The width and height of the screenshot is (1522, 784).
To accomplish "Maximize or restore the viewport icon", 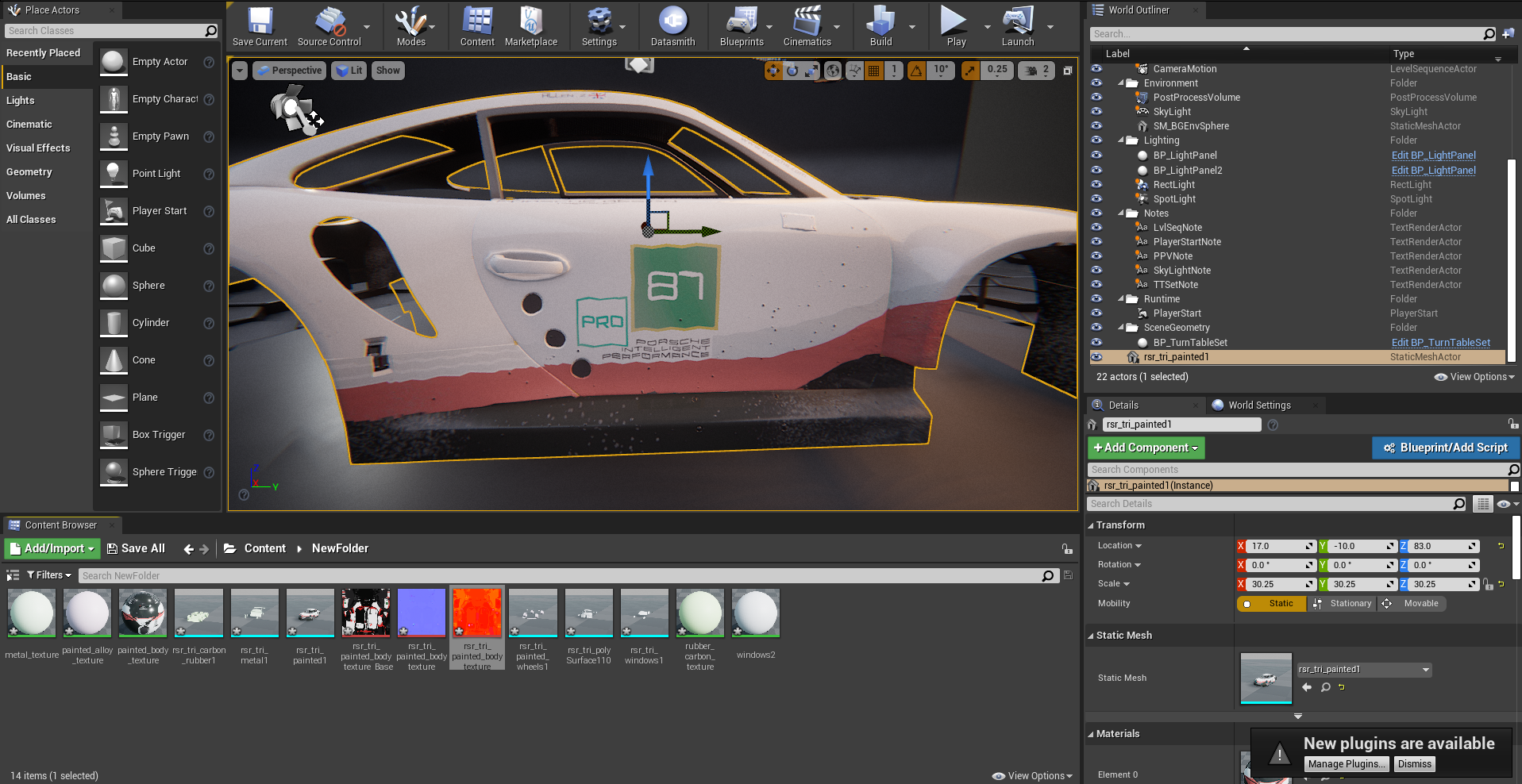I will tap(1068, 71).
